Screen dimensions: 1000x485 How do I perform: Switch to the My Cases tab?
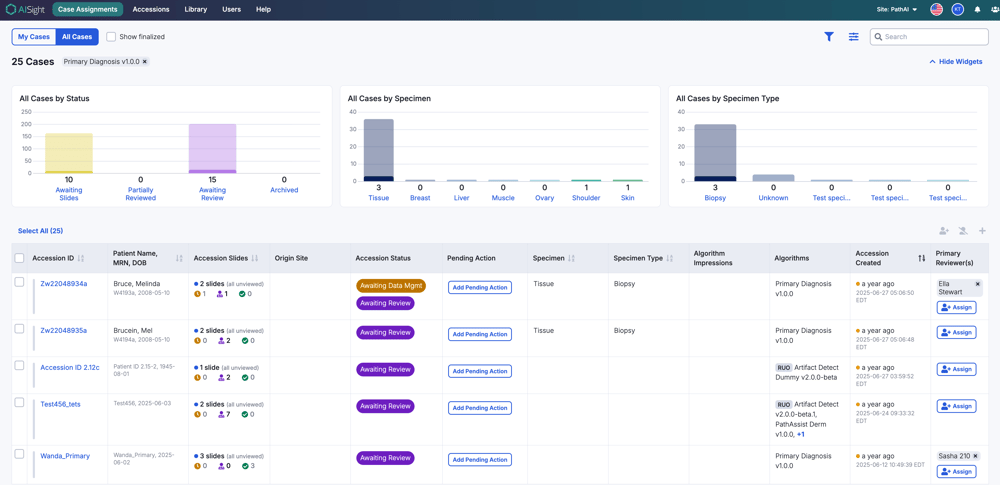34,37
